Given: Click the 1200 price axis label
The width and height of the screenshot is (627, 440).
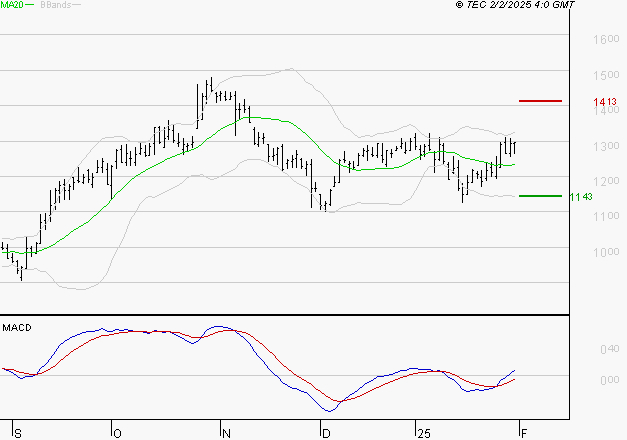Looking at the screenshot, I should point(606,181).
